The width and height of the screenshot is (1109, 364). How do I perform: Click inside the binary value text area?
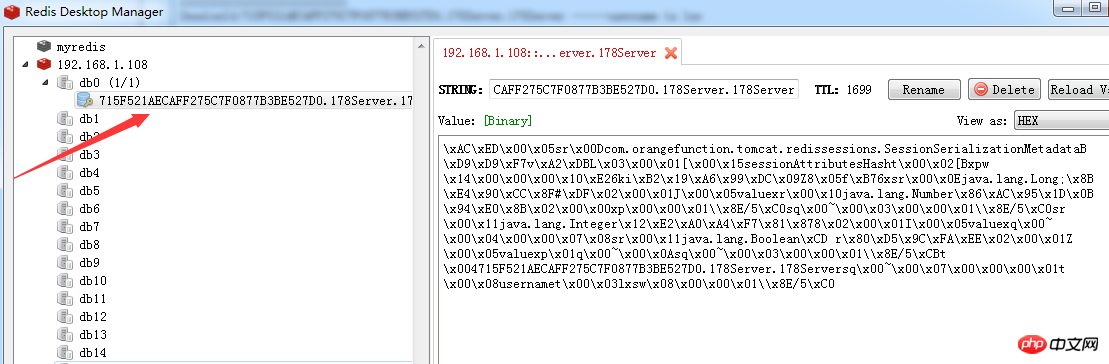coord(773,249)
